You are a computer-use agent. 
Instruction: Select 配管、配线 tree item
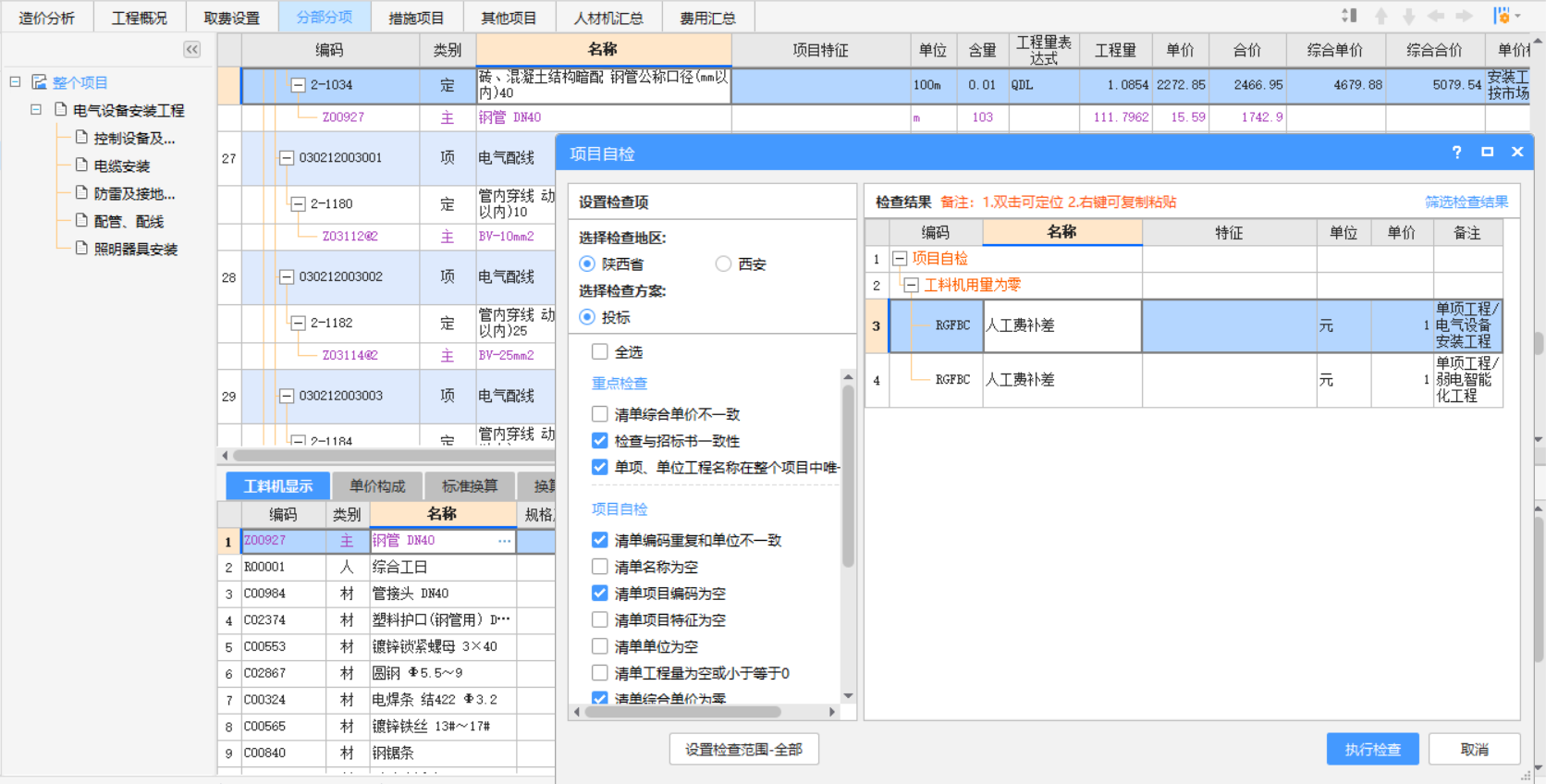[x=129, y=221]
